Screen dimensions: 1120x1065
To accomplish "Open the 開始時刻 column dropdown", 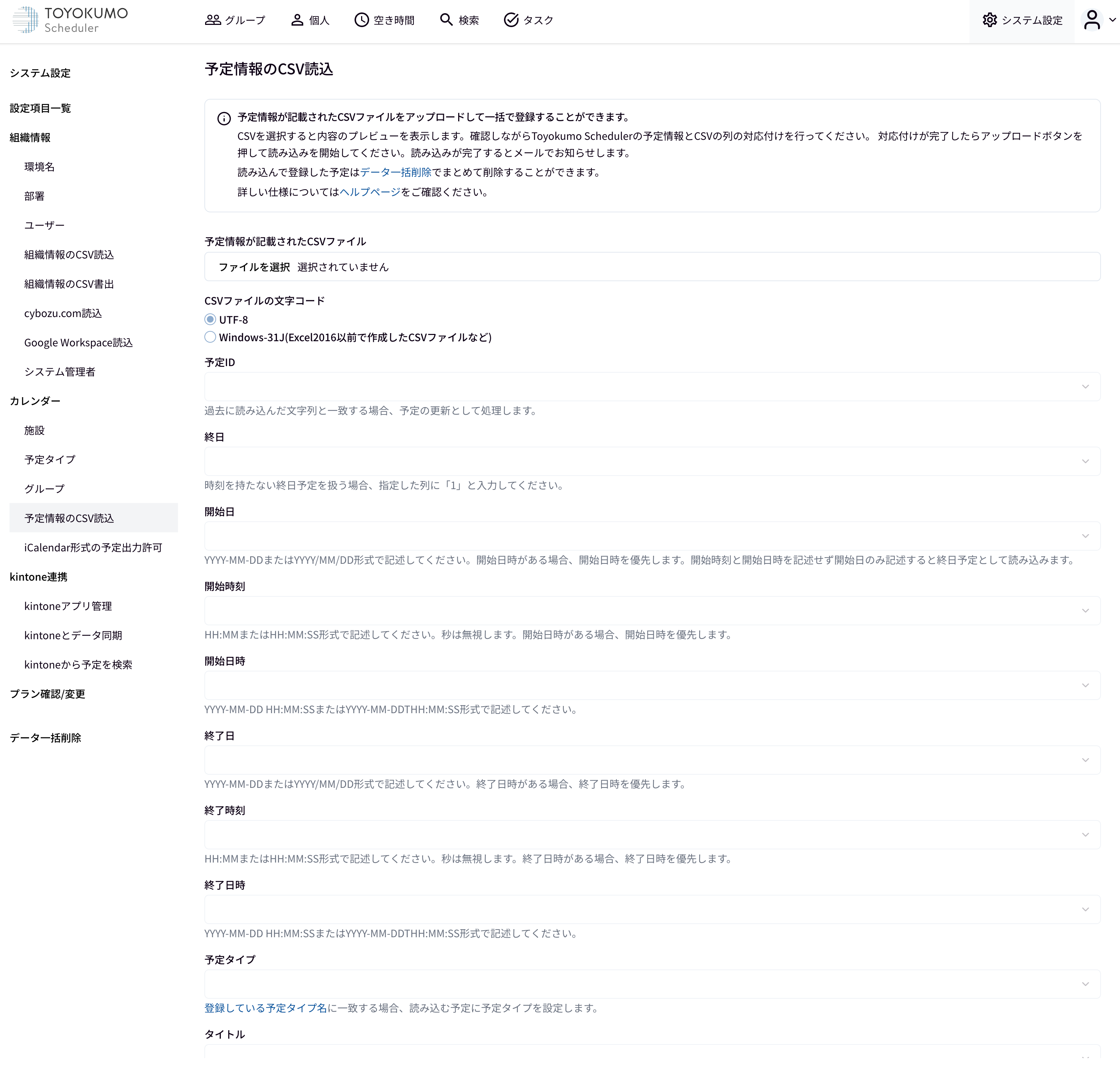I will pyautogui.click(x=652, y=610).
